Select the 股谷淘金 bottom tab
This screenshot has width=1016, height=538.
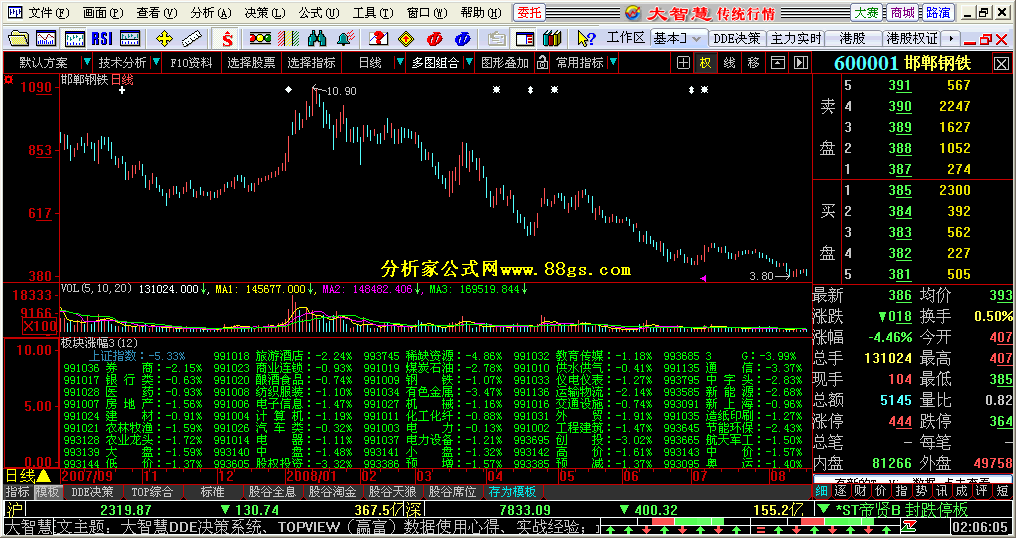pos(332,492)
